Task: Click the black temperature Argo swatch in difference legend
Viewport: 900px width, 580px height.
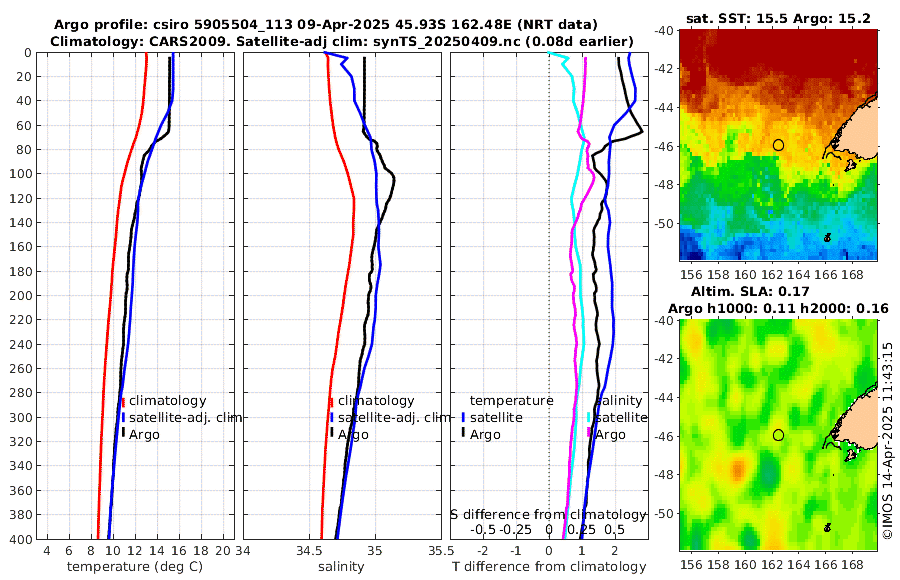Action: (463, 433)
